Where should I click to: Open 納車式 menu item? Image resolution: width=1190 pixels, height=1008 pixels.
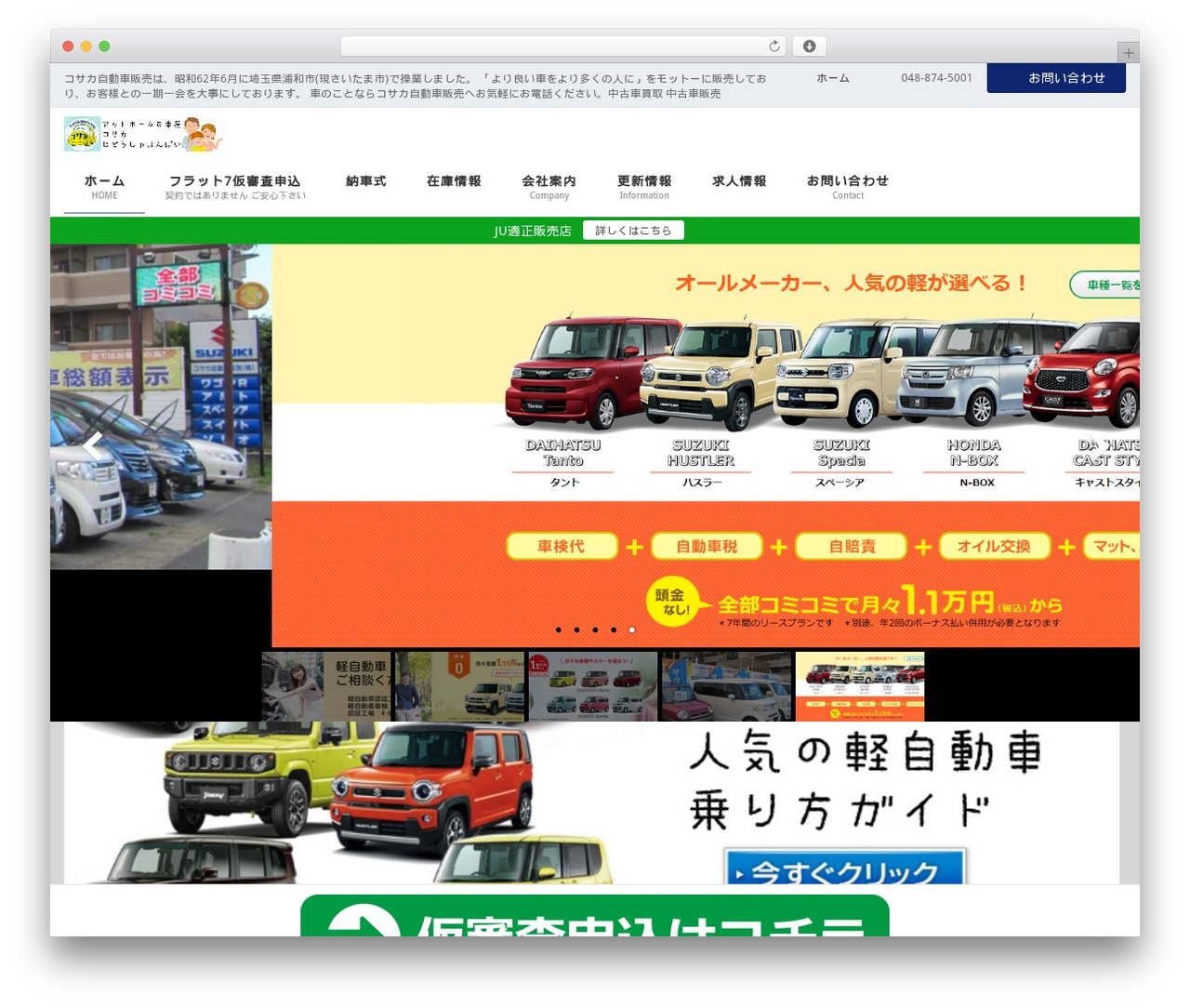point(366,181)
